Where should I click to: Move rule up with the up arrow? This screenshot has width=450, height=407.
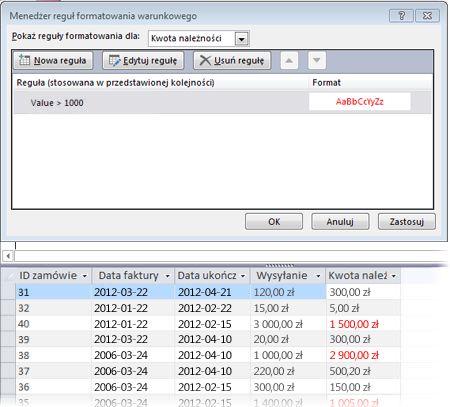coord(289,60)
